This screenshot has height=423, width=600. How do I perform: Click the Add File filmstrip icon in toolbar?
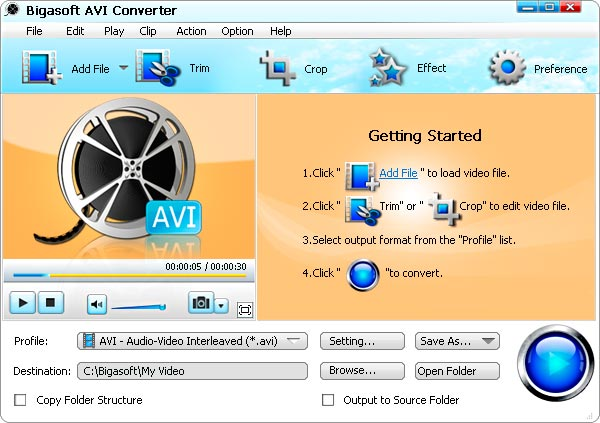[42, 67]
